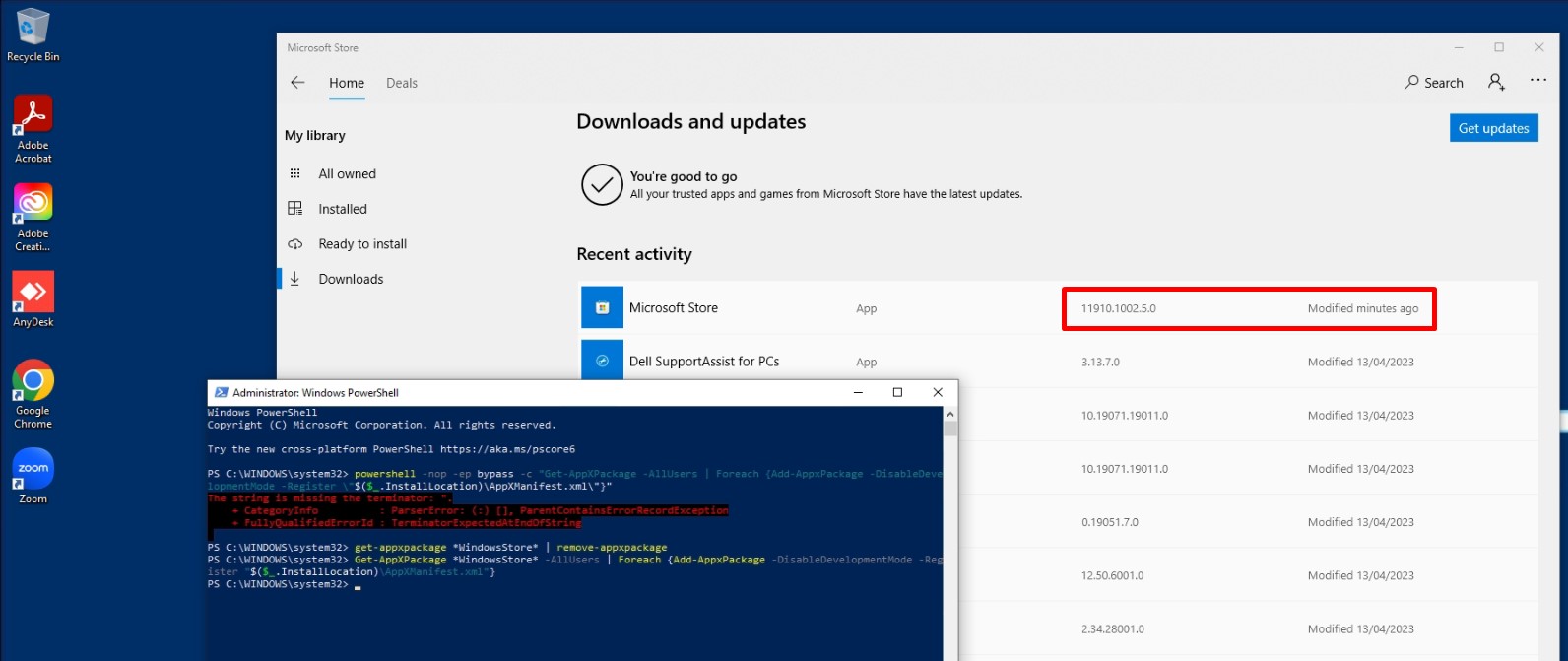Close the PowerShell window
Screen dimensions: 1568x661
pyautogui.click(x=938, y=392)
